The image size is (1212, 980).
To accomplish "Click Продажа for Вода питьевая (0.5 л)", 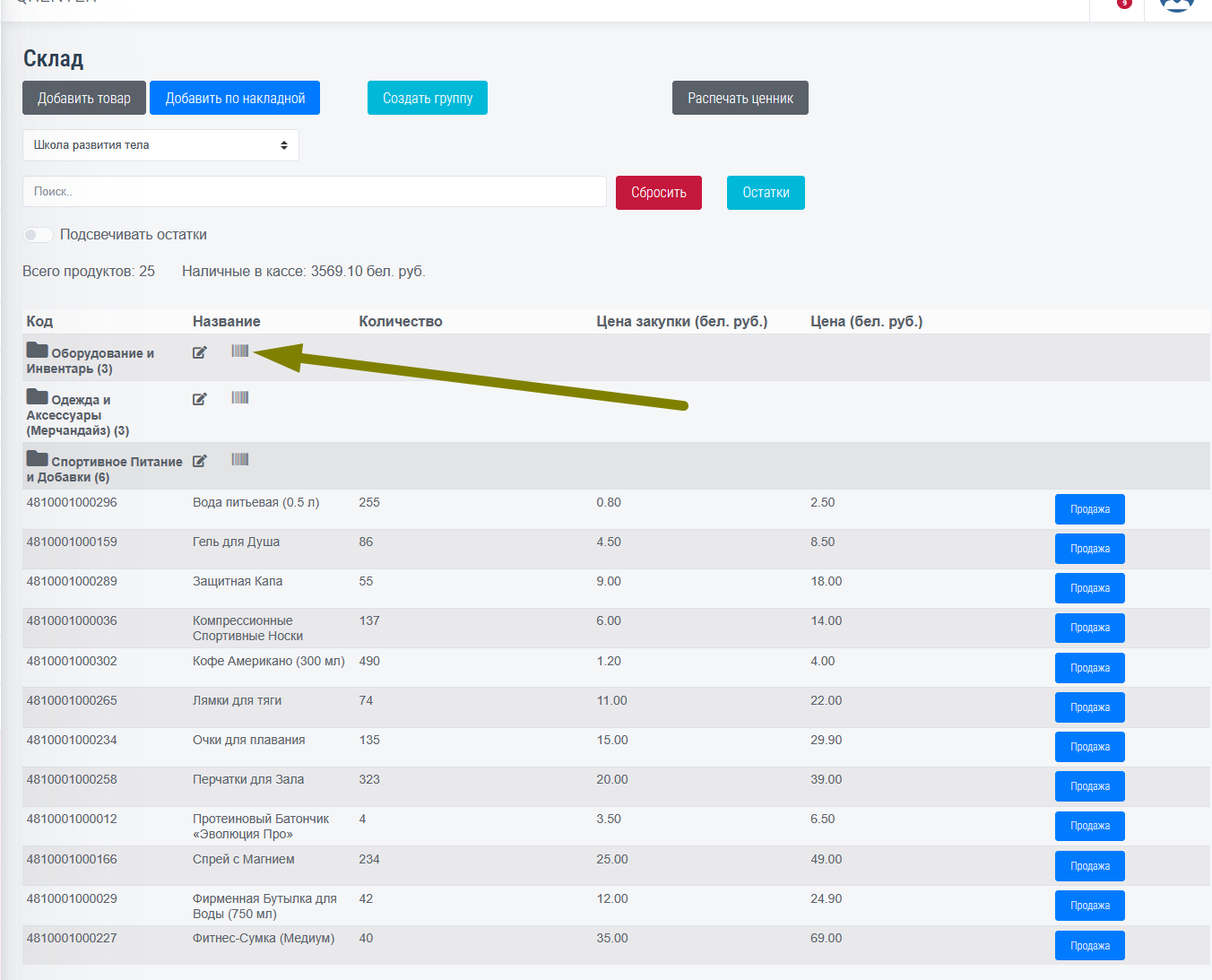I will click(x=1089, y=509).
